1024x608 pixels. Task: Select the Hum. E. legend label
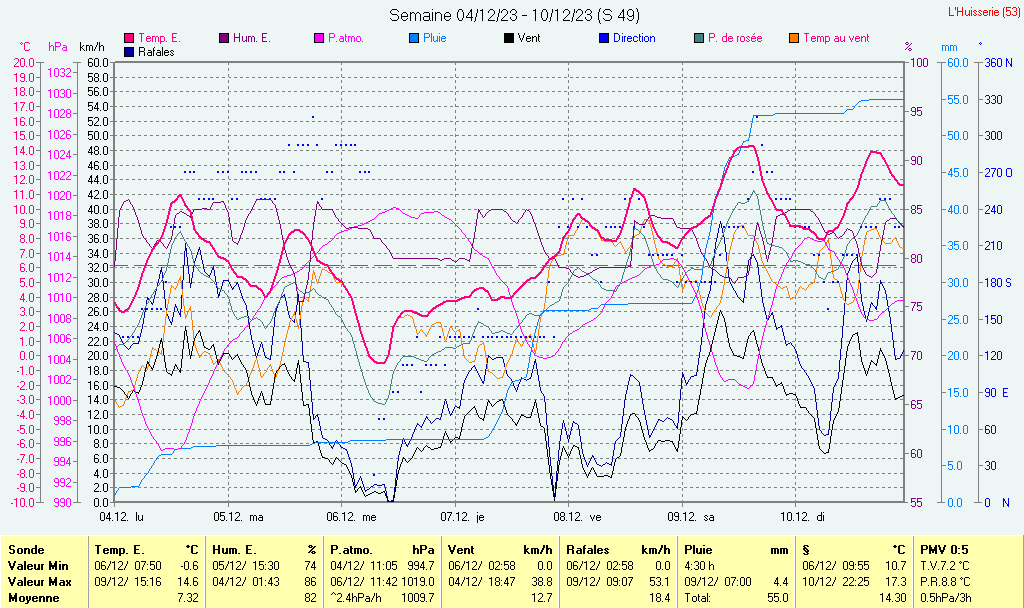click(x=251, y=39)
